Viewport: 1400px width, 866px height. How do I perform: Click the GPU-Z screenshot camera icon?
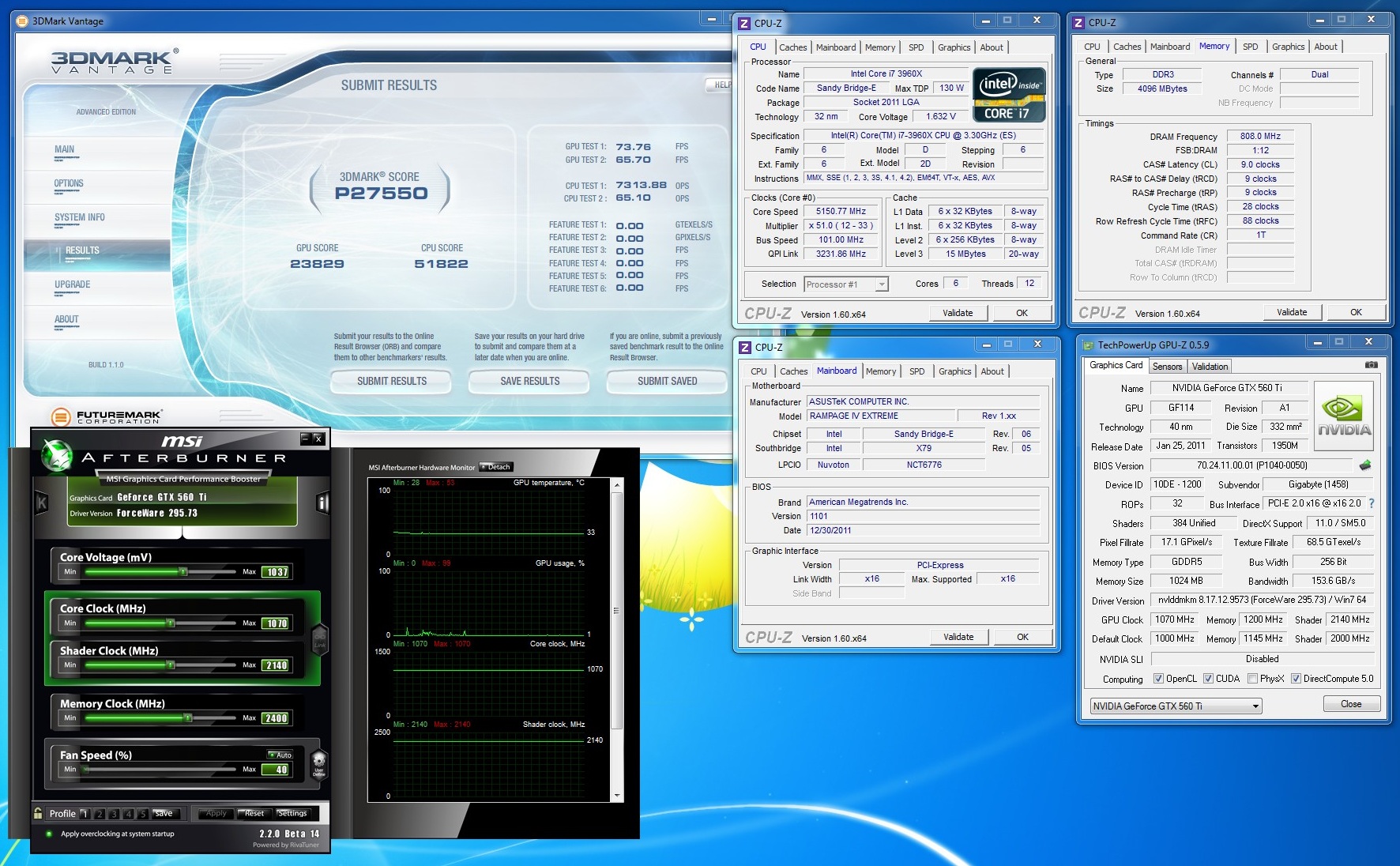point(1372,365)
